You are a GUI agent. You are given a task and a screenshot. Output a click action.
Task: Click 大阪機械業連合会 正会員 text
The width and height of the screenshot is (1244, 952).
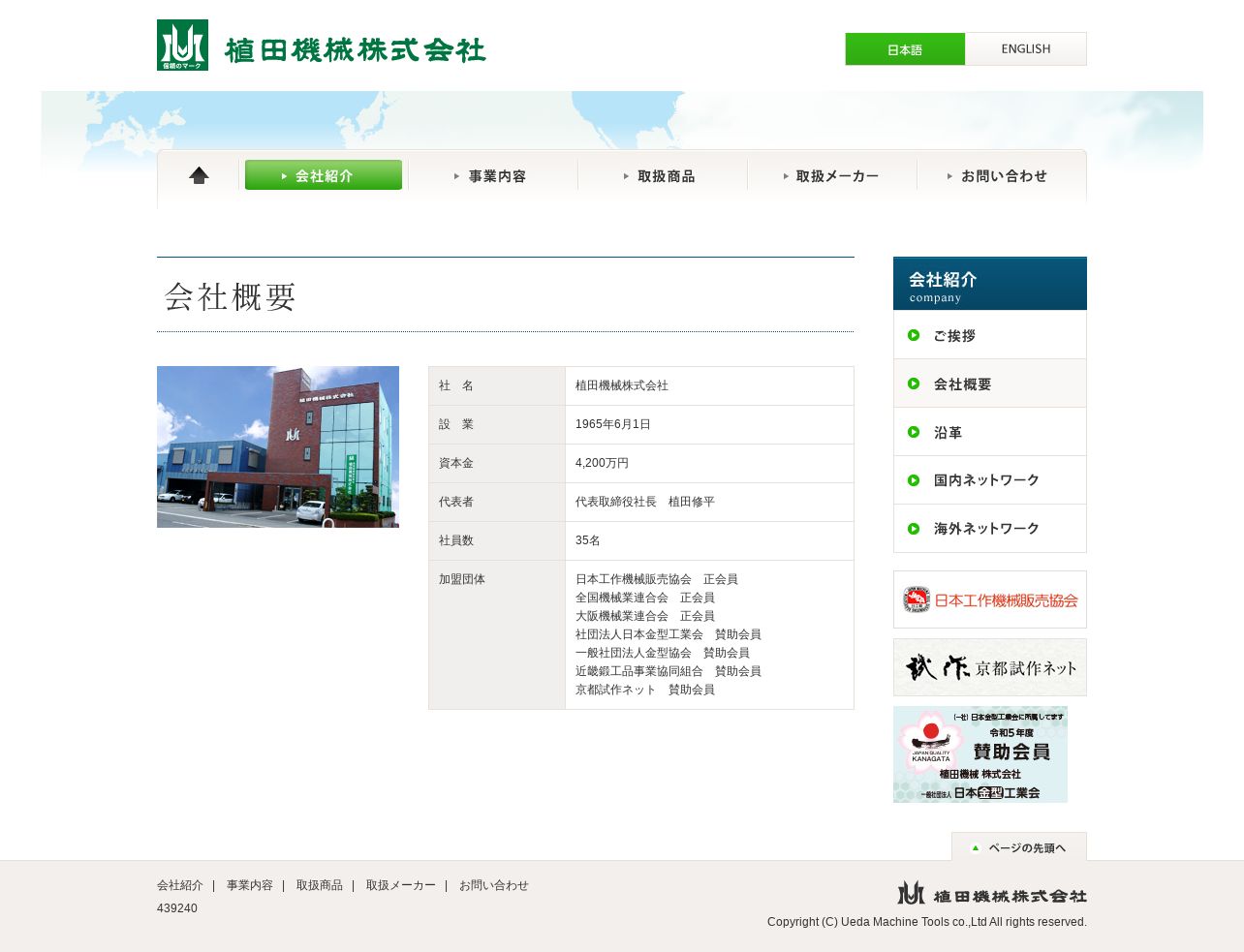tap(645, 616)
